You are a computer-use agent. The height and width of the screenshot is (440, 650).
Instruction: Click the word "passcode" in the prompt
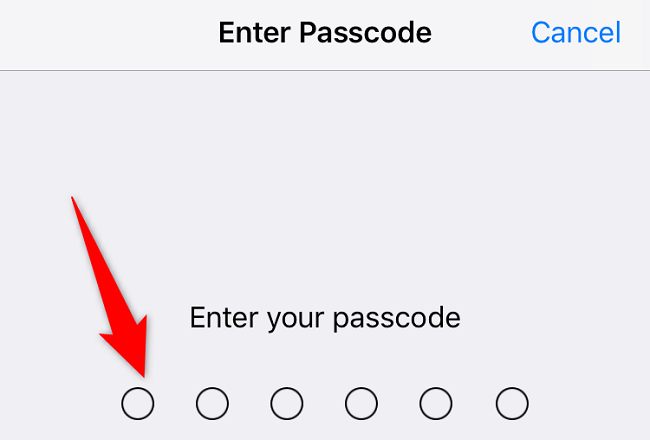(x=397, y=318)
